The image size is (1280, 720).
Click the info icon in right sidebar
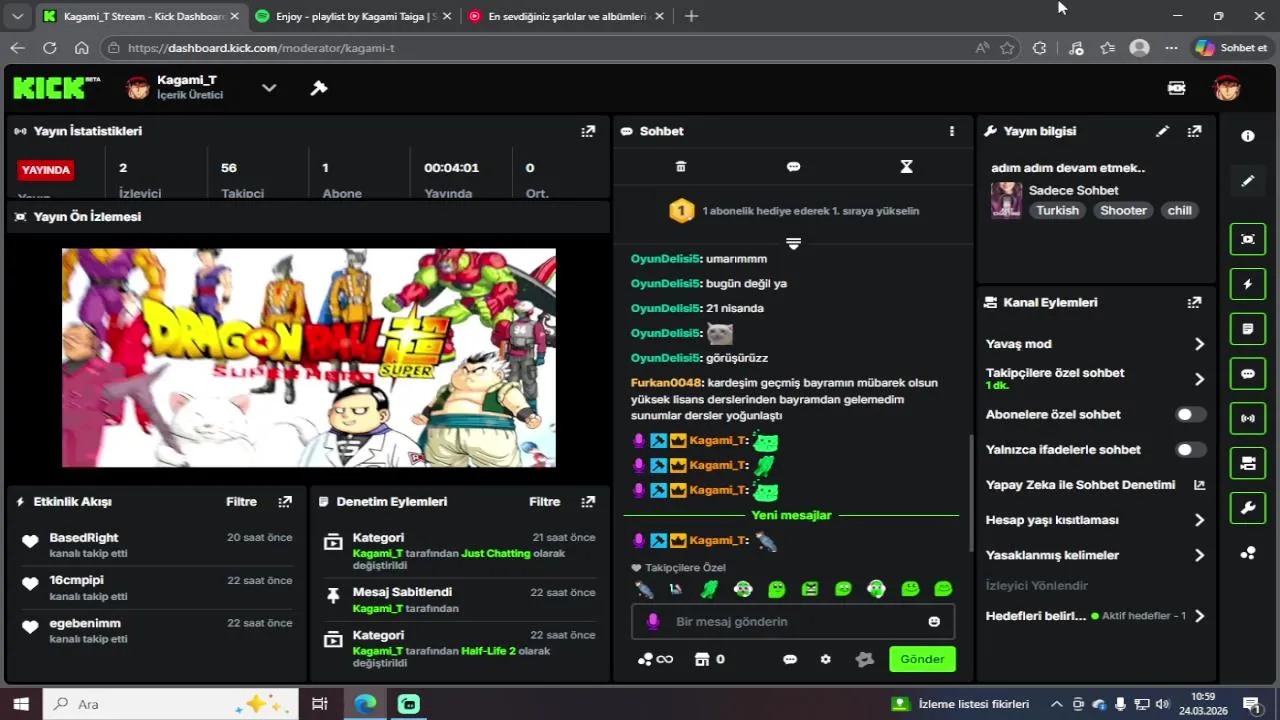1248,136
